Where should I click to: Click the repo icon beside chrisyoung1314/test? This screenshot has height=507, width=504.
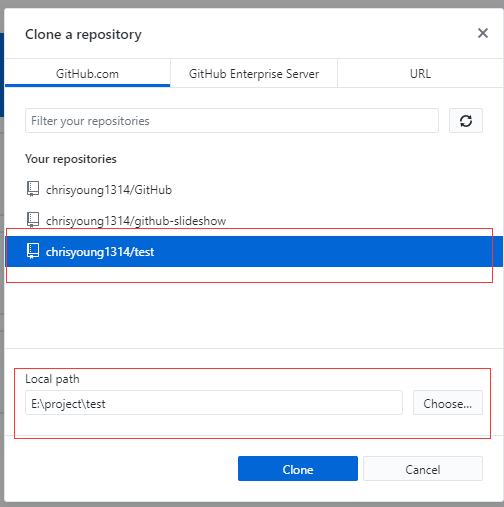tap(33, 251)
